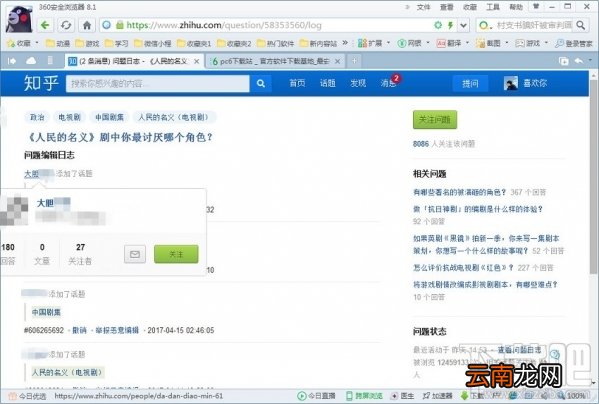Viewport: 599px width, 404px height.
Task: Open the 文件 menu
Action: [x=423, y=7]
